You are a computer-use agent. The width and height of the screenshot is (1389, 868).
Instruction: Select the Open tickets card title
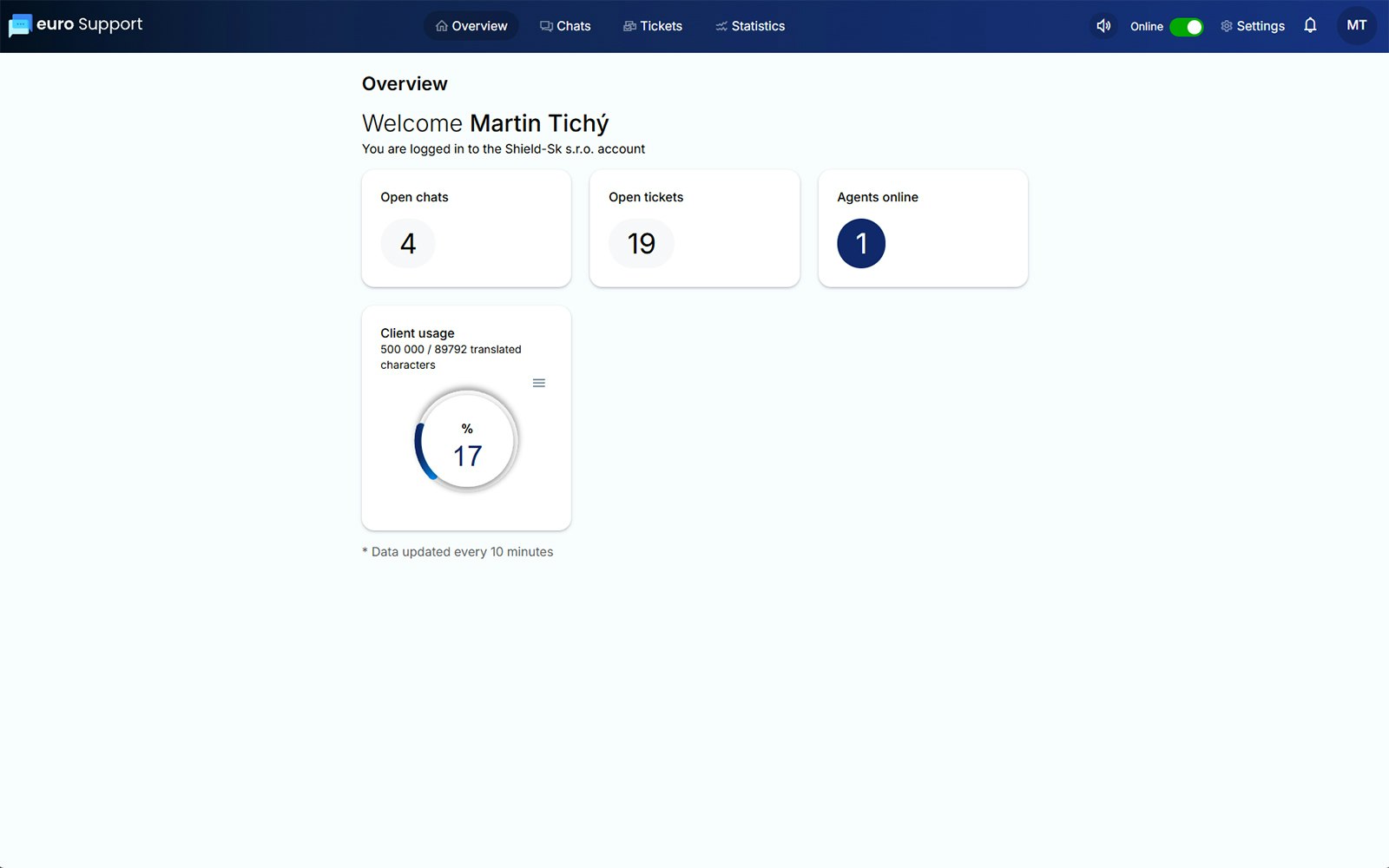[646, 197]
